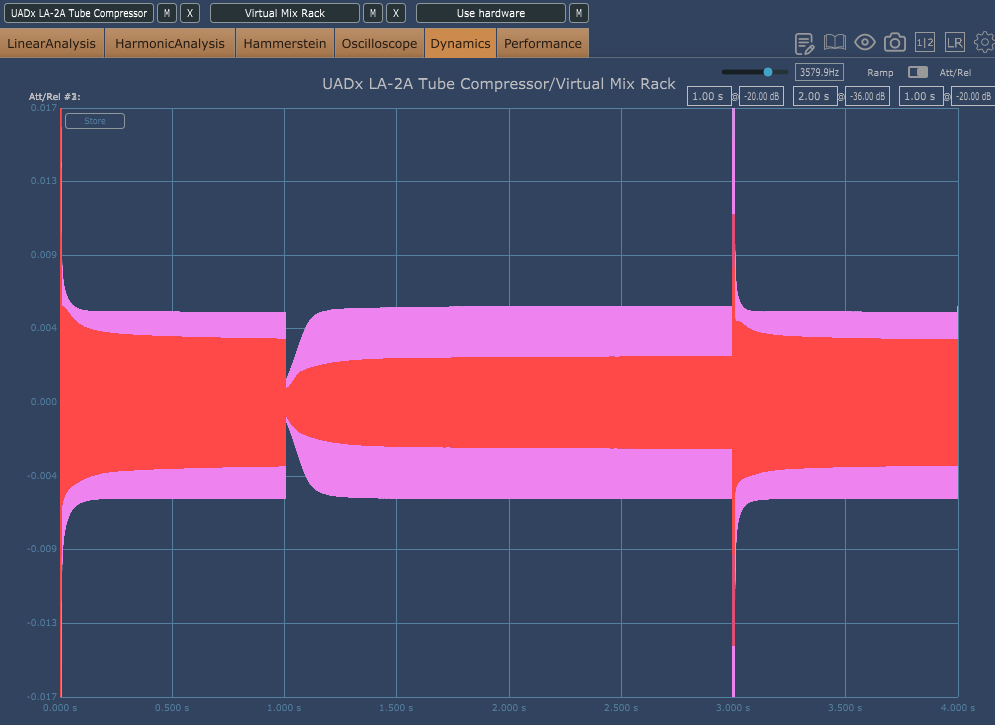Switch to the HarmonicAnalysis tab
Image resolution: width=995 pixels, height=725 pixels.
click(170, 43)
